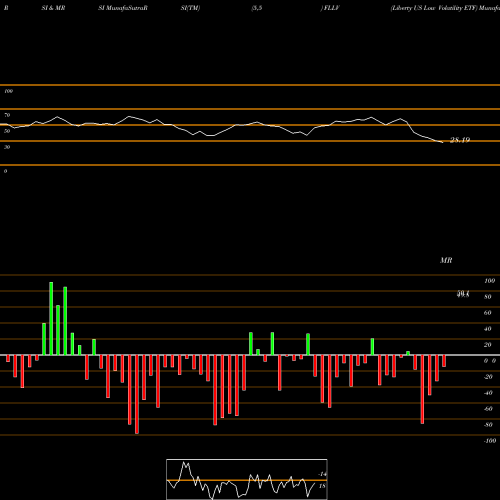Click the (5,5 parameter text in header
The height and width of the screenshot is (500, 500).
257,8
